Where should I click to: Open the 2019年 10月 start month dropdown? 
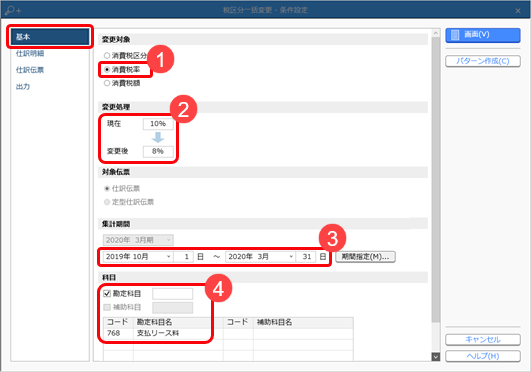pos(138,256)
